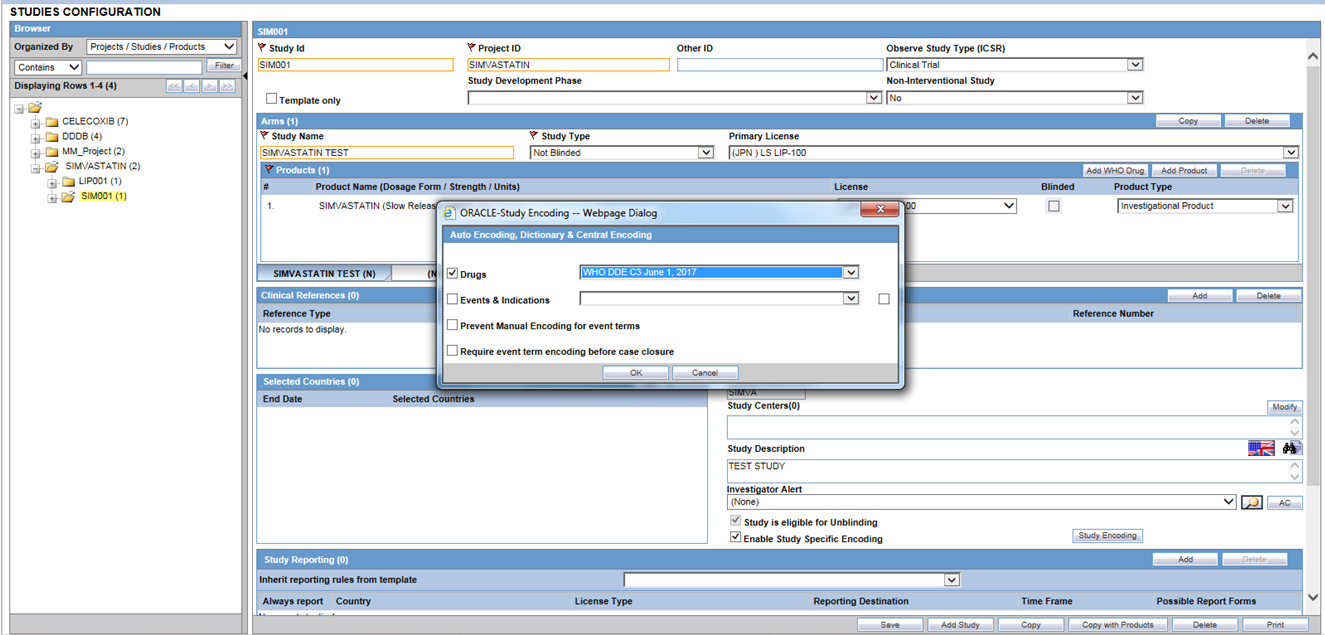1325x635 pixels.
Task: Click the AC button beside Investigator Alert
Action: pyautogui.click(x=1285, y=503)
